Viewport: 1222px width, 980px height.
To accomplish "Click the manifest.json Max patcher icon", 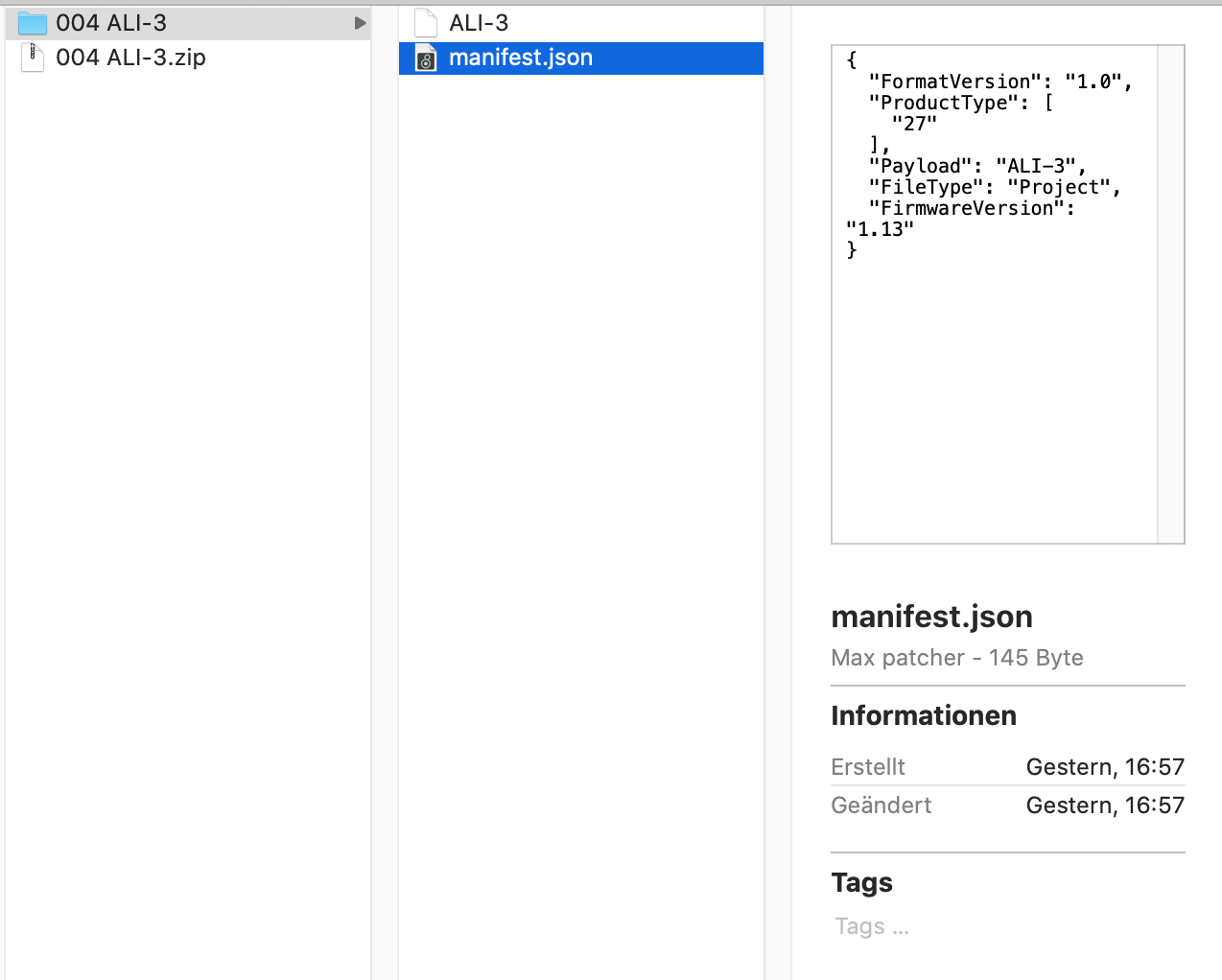I will pyautogui.click(x=426, y=58).
